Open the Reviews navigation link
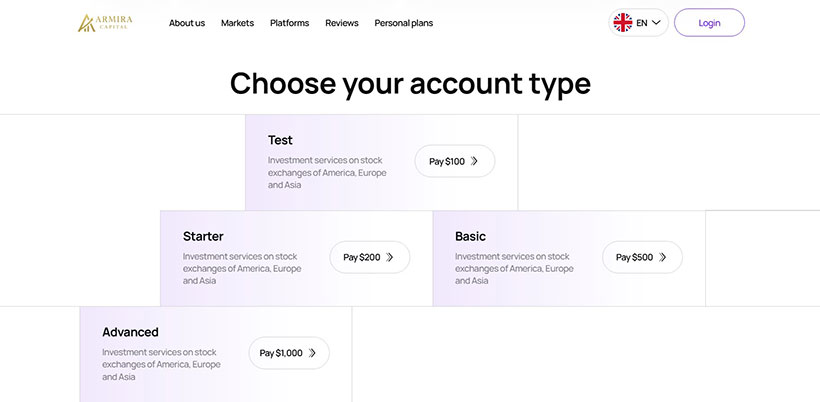The height and width of the screenshot is (402, 820). 341,23
